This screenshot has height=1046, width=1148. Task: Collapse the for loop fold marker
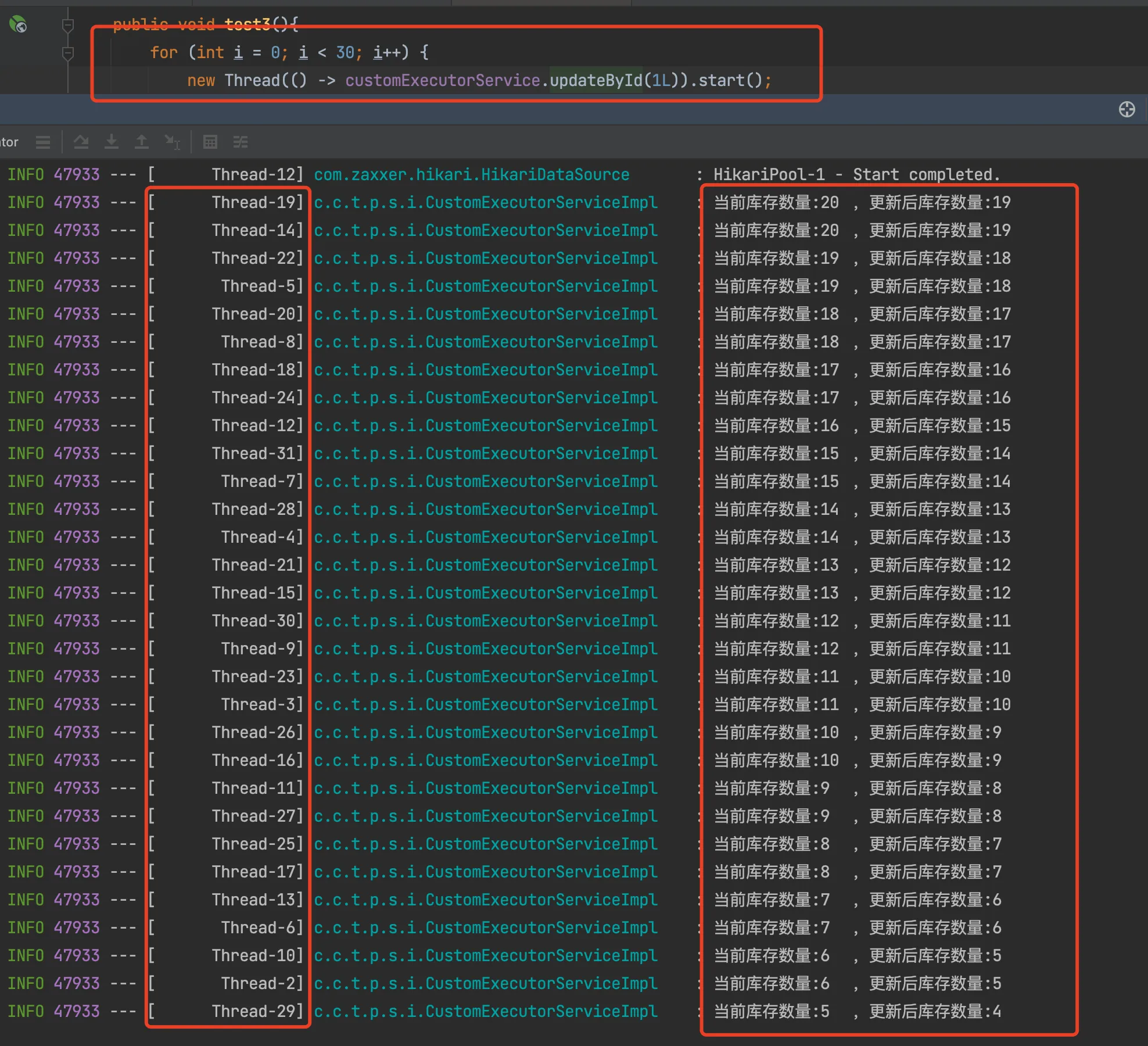[x=68, y=53]
